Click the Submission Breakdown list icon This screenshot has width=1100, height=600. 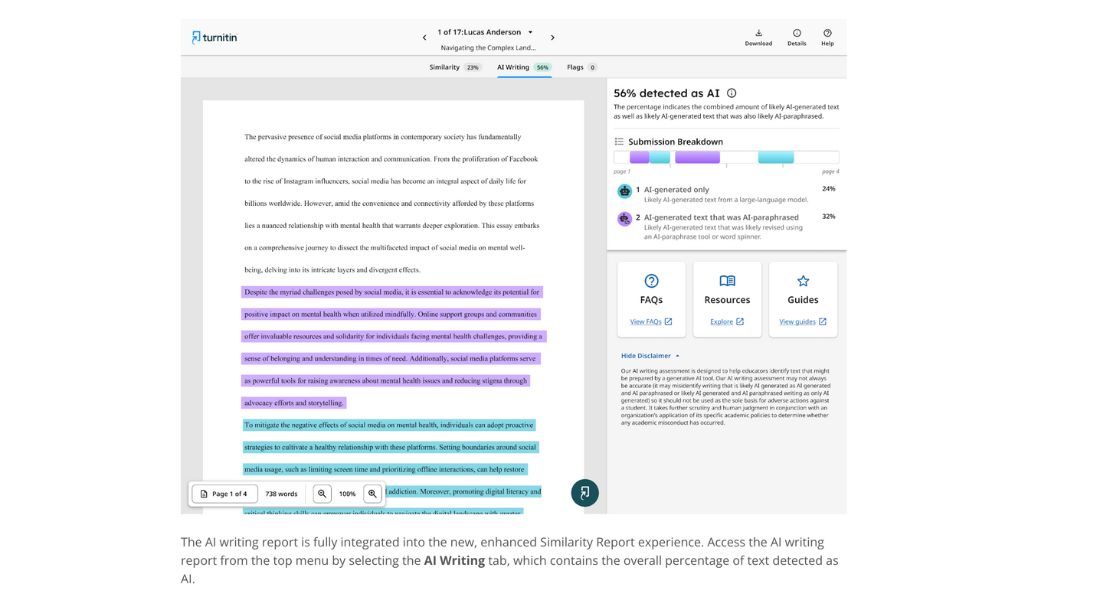[x=619, y=140]
